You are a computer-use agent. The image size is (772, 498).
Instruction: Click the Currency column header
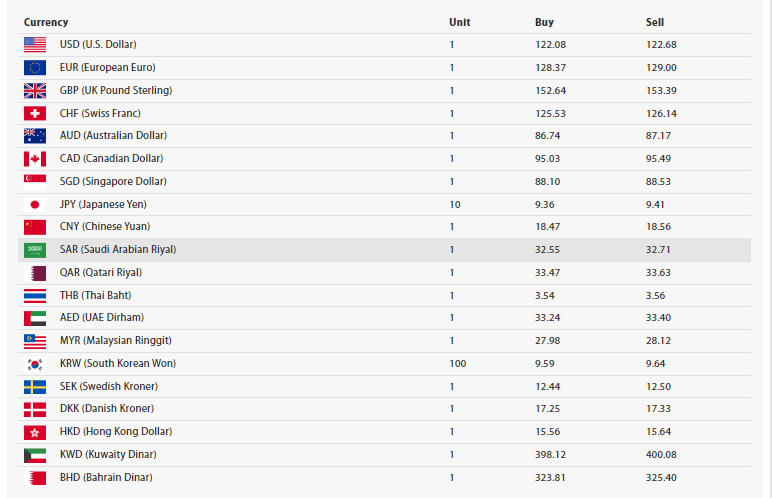click(46, 22)
